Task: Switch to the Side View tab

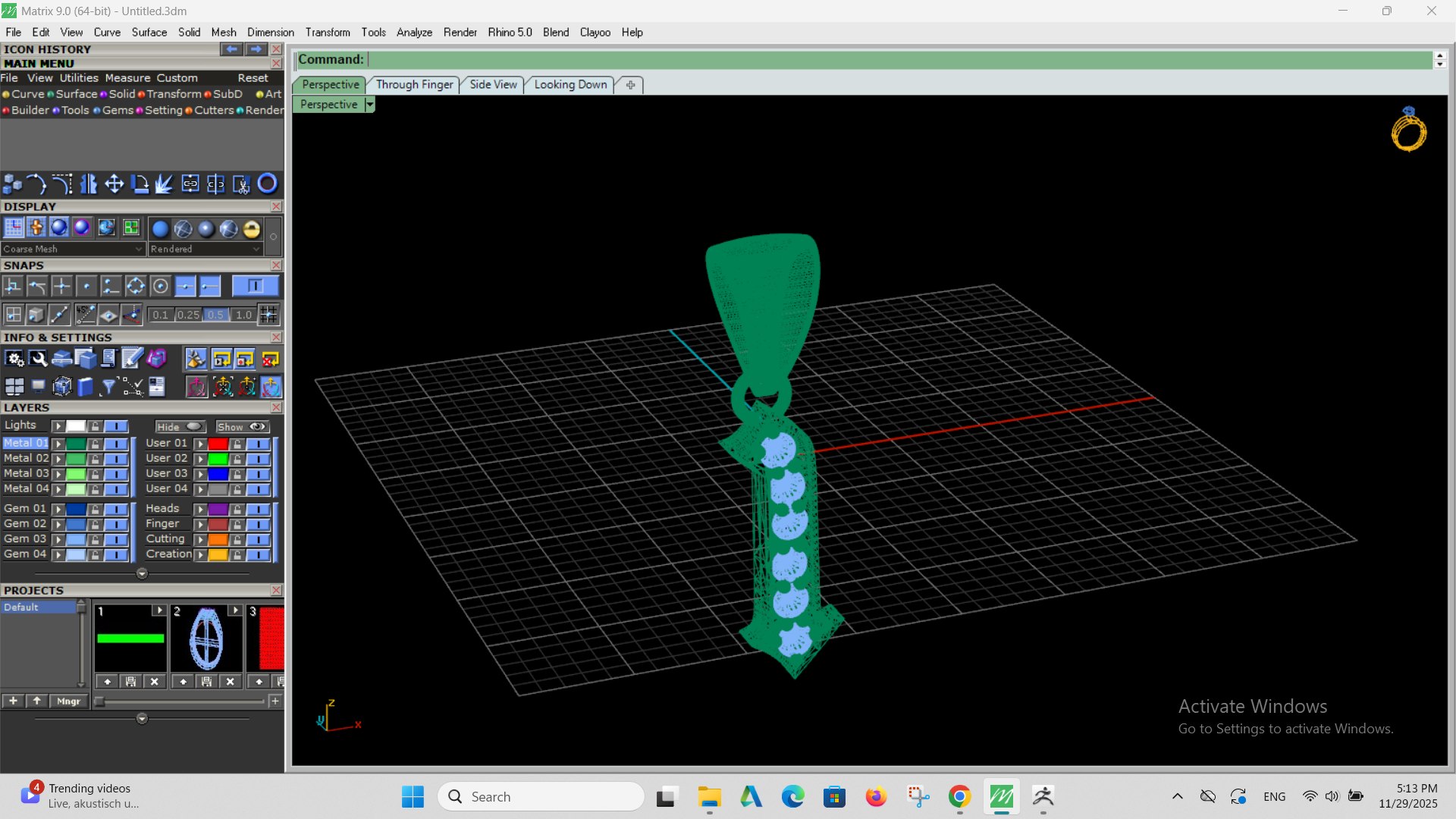Action: pos(493,84)
